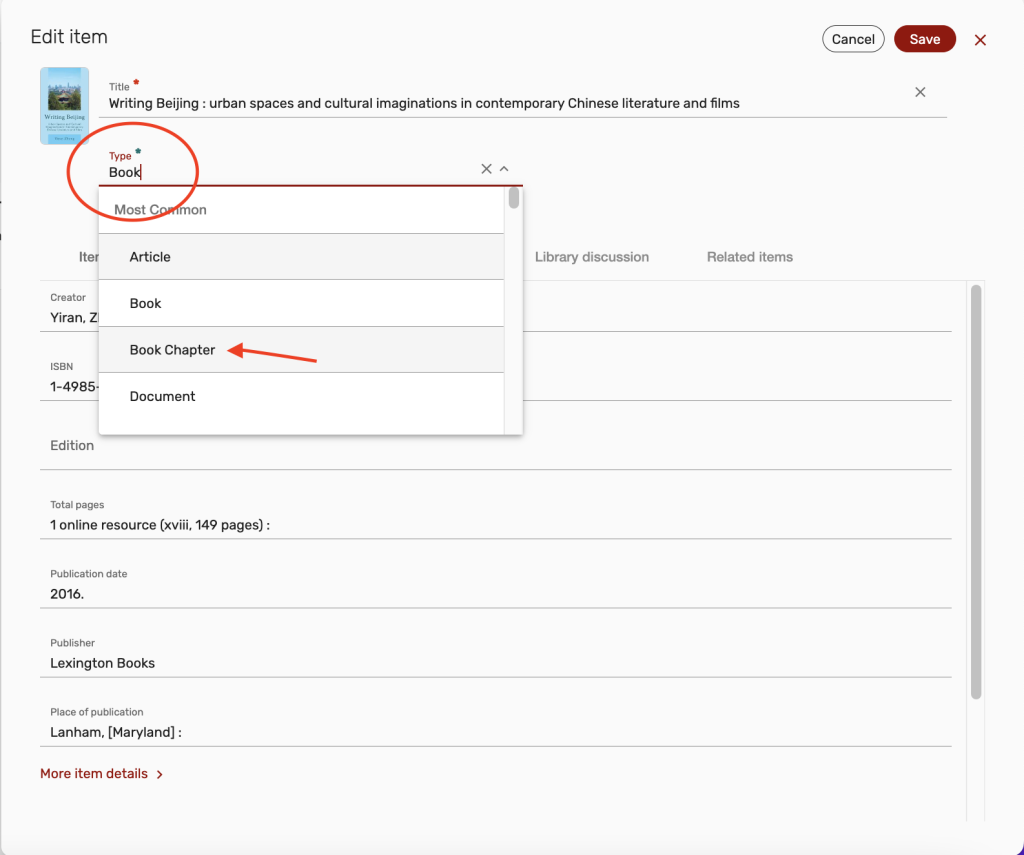Image resolution: width=1024 pixels, height=855 pixels.
Task: Expand More item details
Action: (x=101, y=774)
